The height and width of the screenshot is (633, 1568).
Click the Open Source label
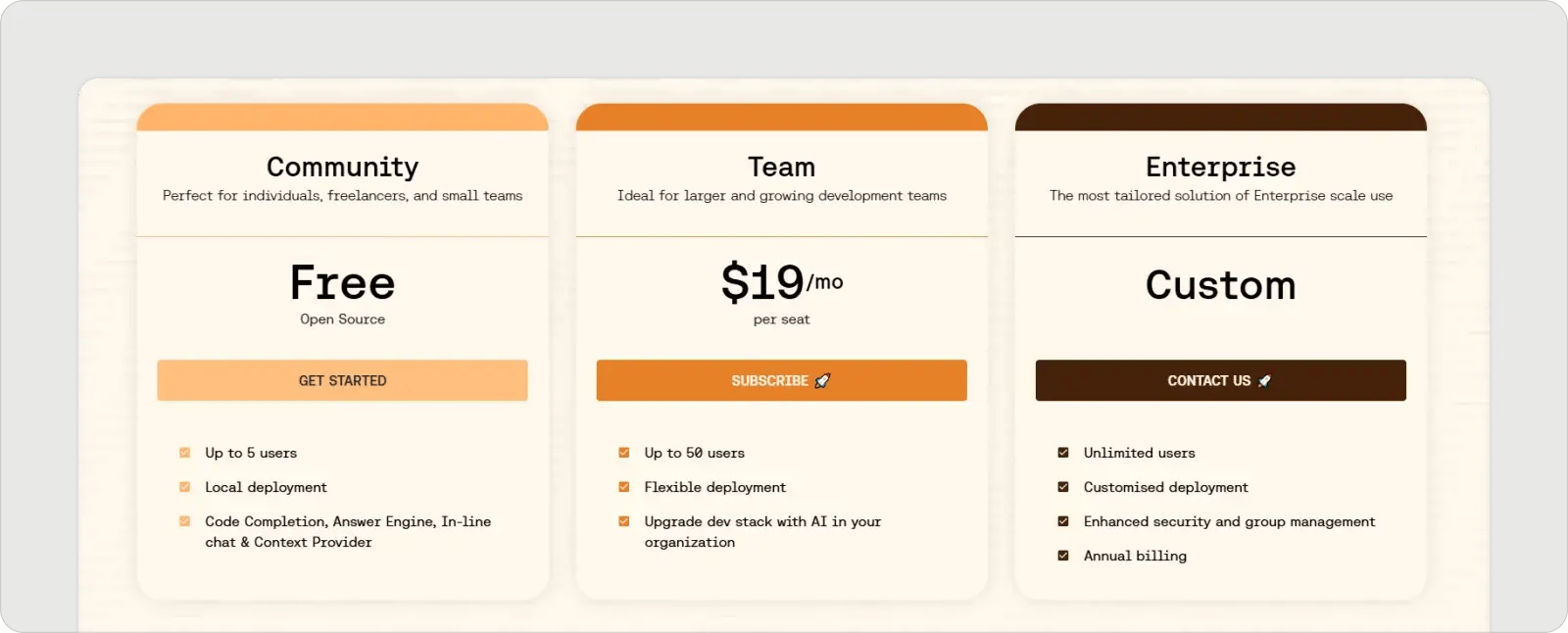point(342,319)
